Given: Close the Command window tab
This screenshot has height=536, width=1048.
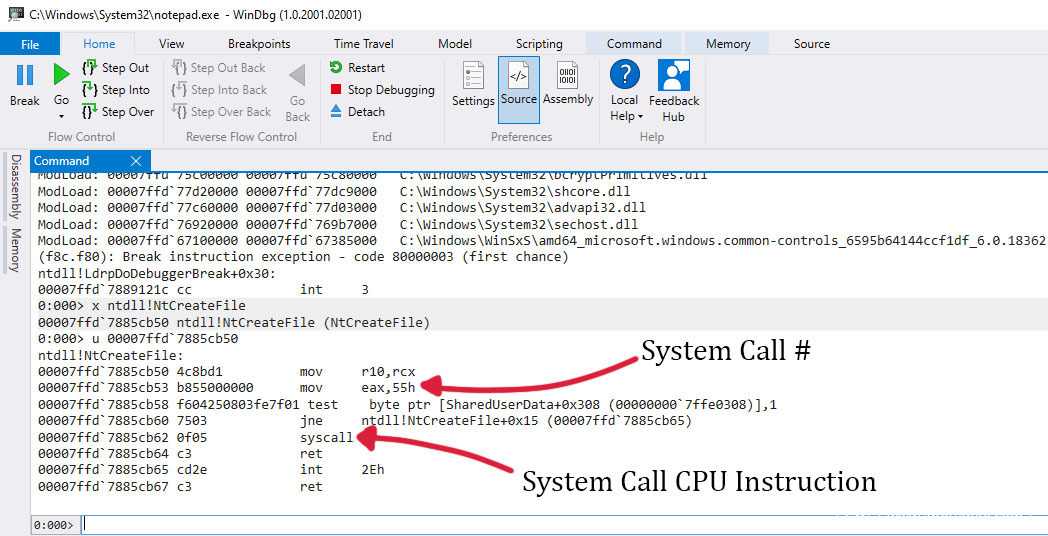Looking at the screenshot, I should [x=136, y=161].
